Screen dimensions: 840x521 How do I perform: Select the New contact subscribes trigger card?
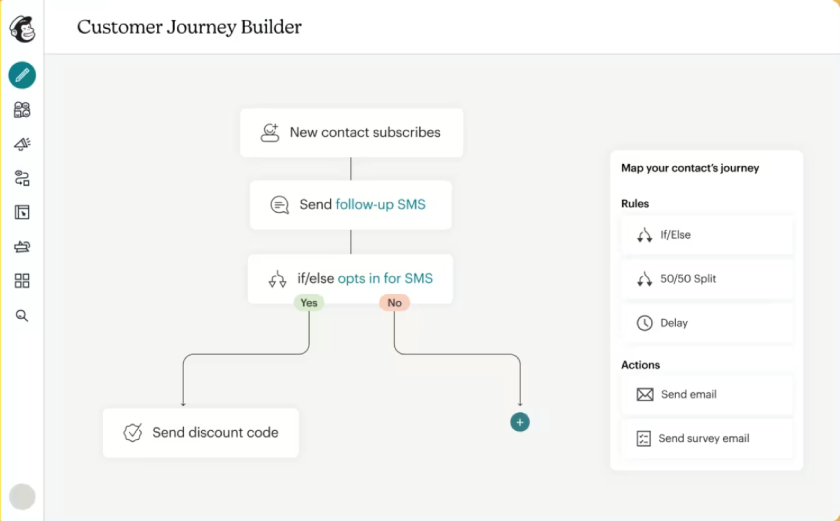coord(351,133)
